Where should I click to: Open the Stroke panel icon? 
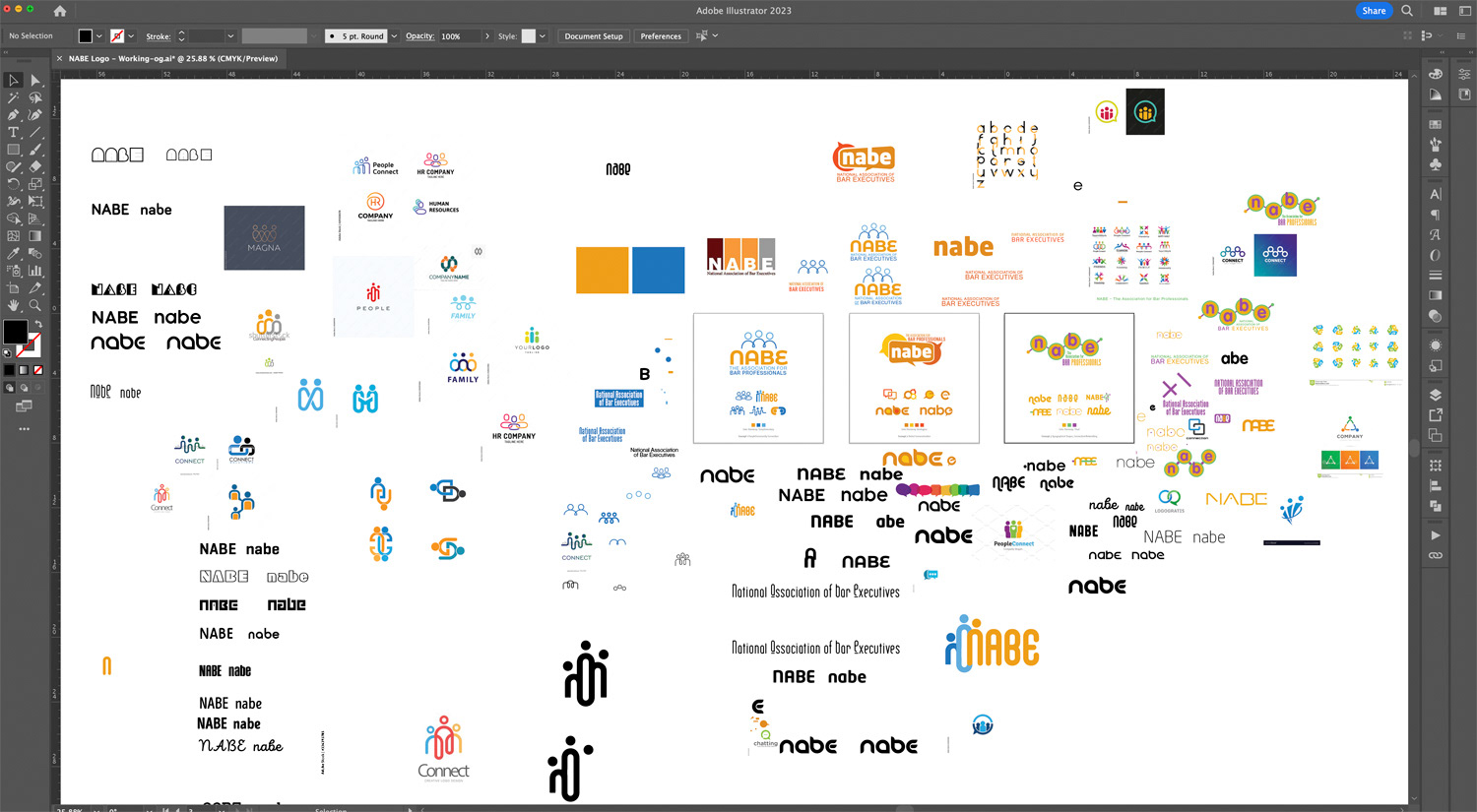[x=1436, y=275]
